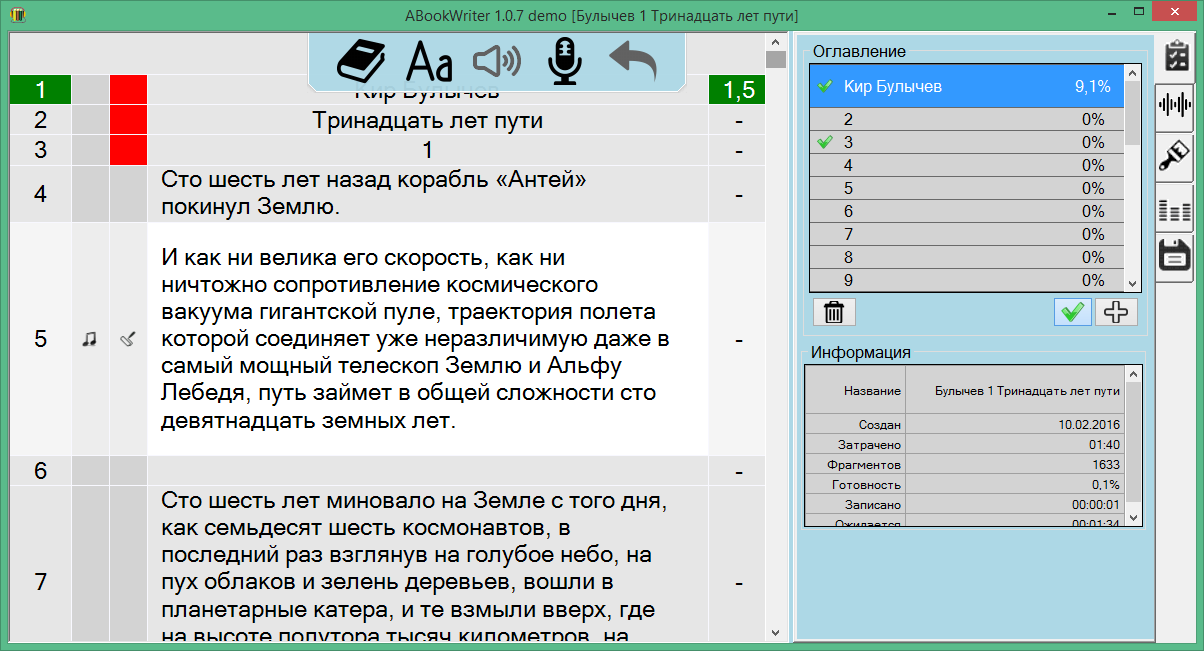Viewport: 1204px width, 651px height.
Task: Toggle the music note in row 5
Action: pyautogui.click(x=90, y=339)
